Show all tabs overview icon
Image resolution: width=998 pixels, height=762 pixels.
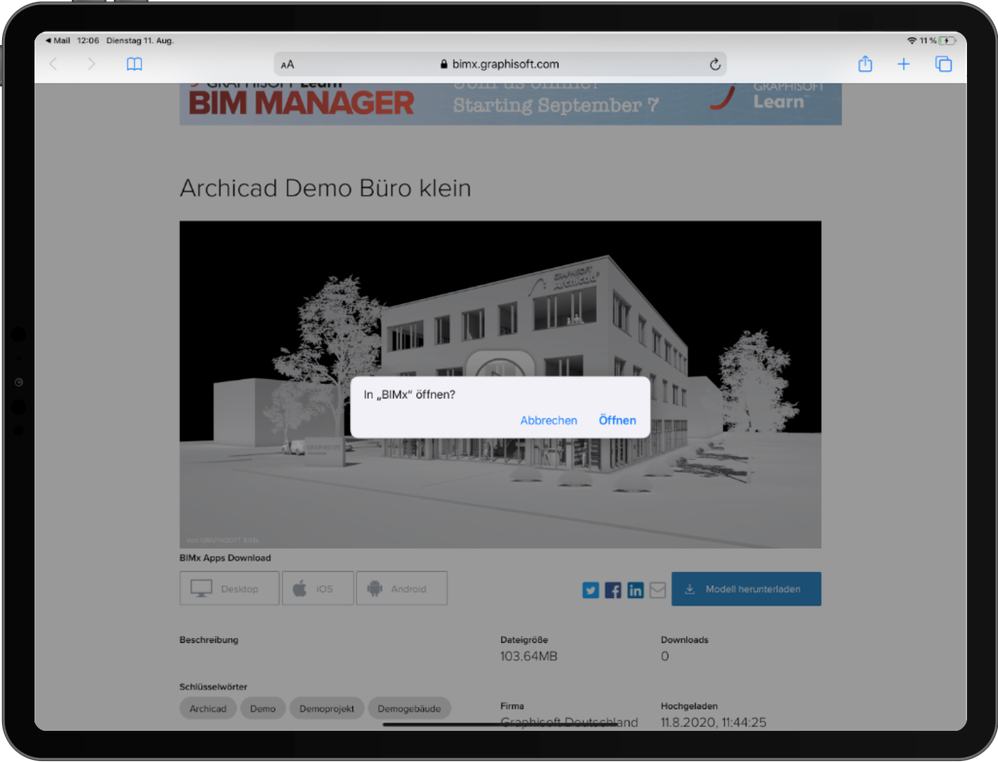[x=943, y=64]
